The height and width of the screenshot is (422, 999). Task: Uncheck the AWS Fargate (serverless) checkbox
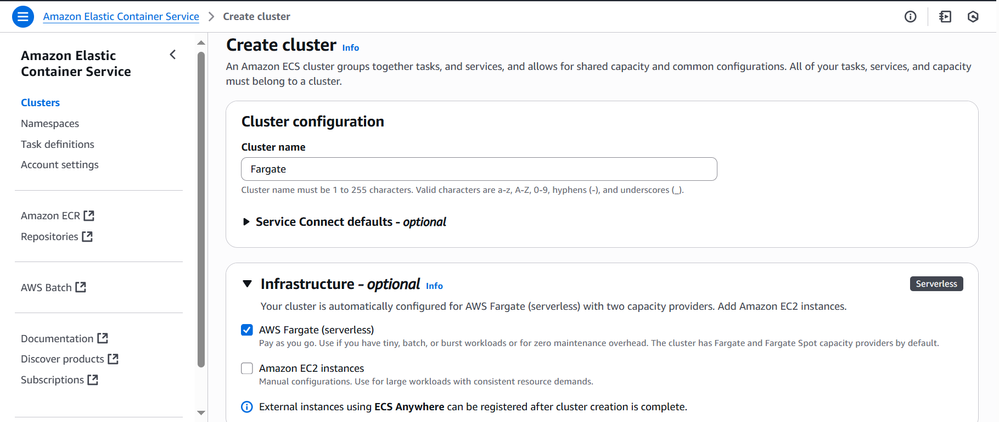247,329
